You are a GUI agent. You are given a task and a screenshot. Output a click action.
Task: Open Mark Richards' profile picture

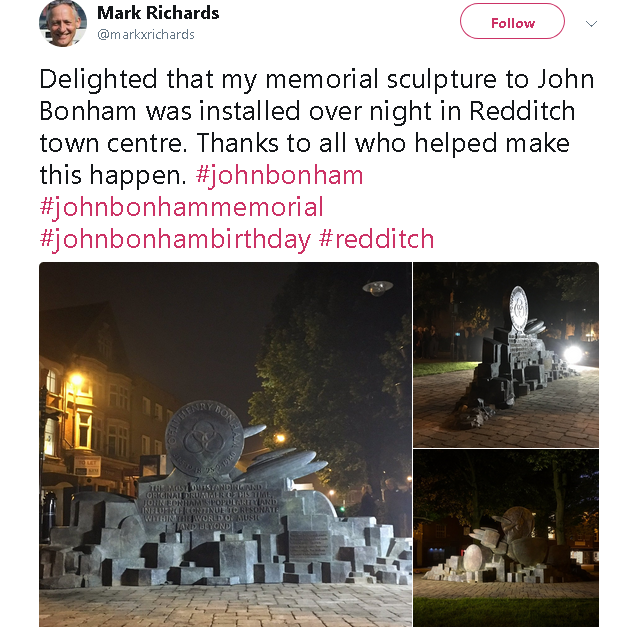(63, 23)
